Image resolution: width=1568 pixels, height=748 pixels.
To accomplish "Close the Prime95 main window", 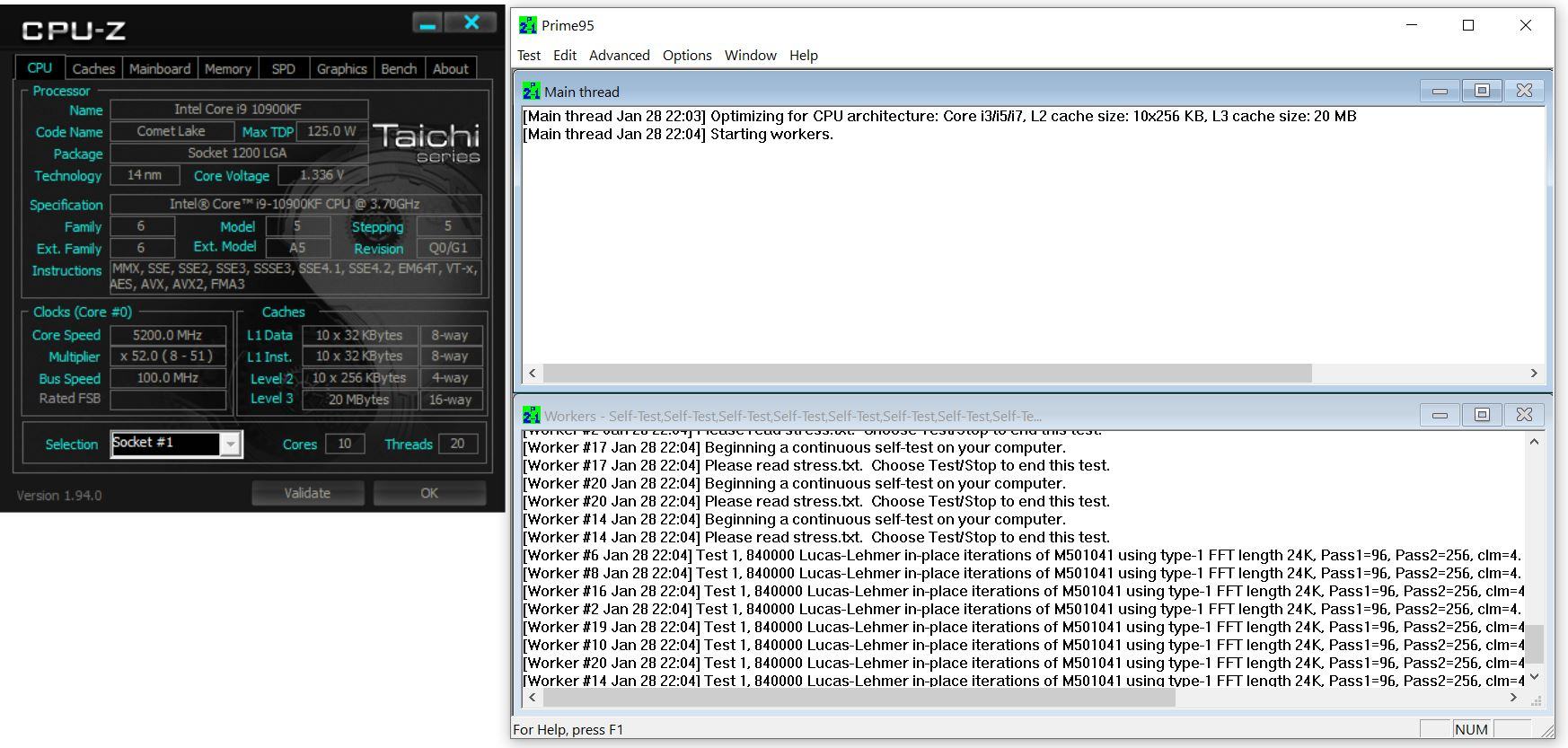I will tap(1525, 25).
